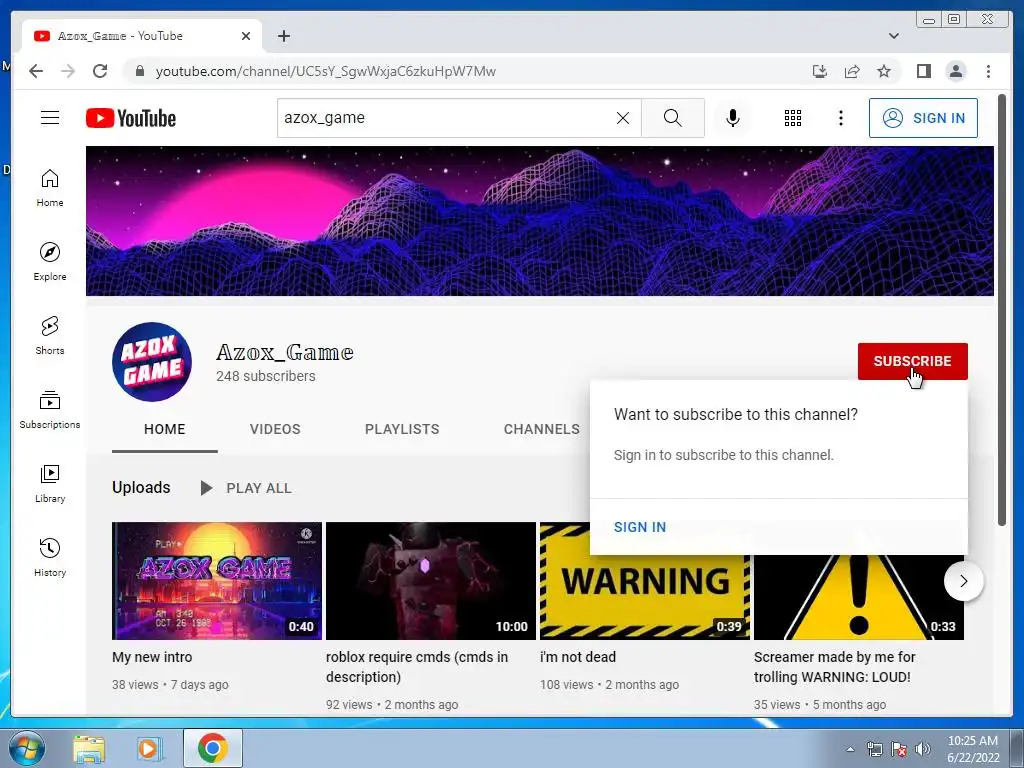Install app icon in address bar
The width and height of the screenshot is (1024, 768).
pos(820,71)
